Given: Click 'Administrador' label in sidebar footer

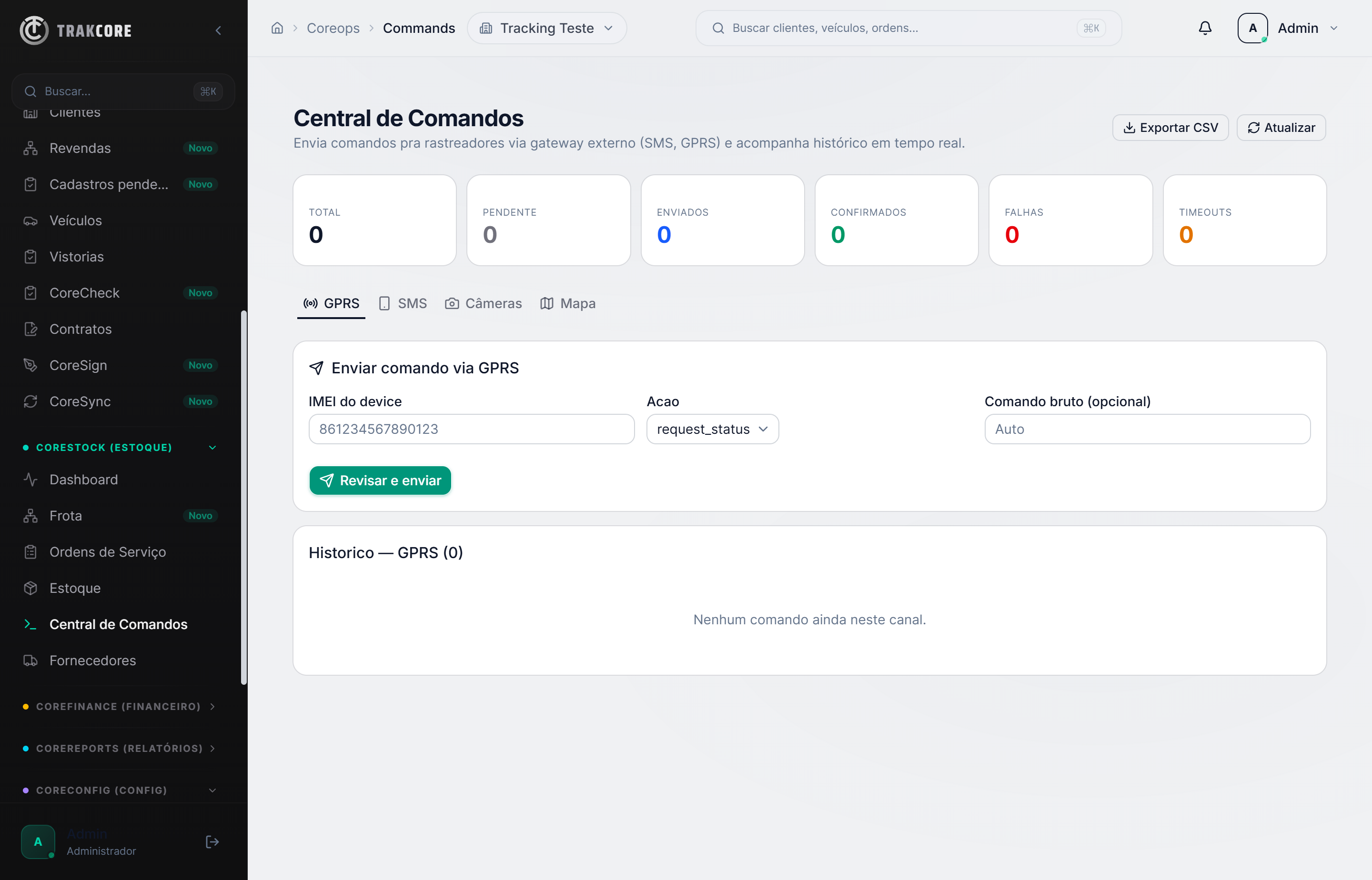Looking at the screenshot, I should [x=101, y=851].
